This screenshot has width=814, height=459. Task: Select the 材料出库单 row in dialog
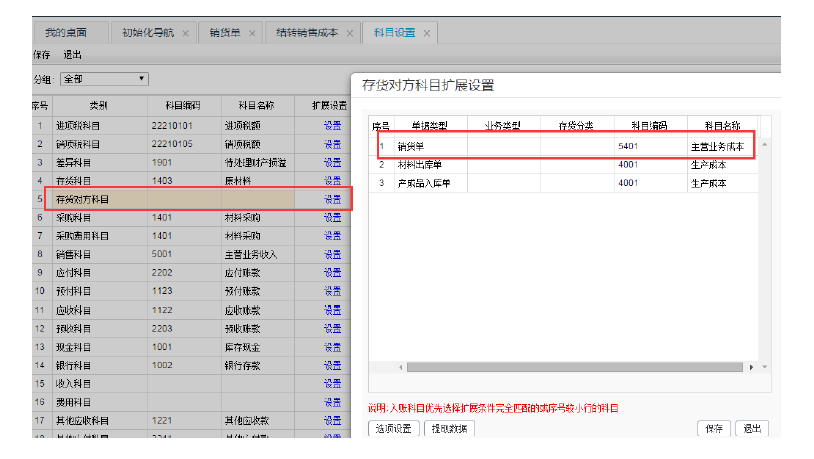coord(420,164)
